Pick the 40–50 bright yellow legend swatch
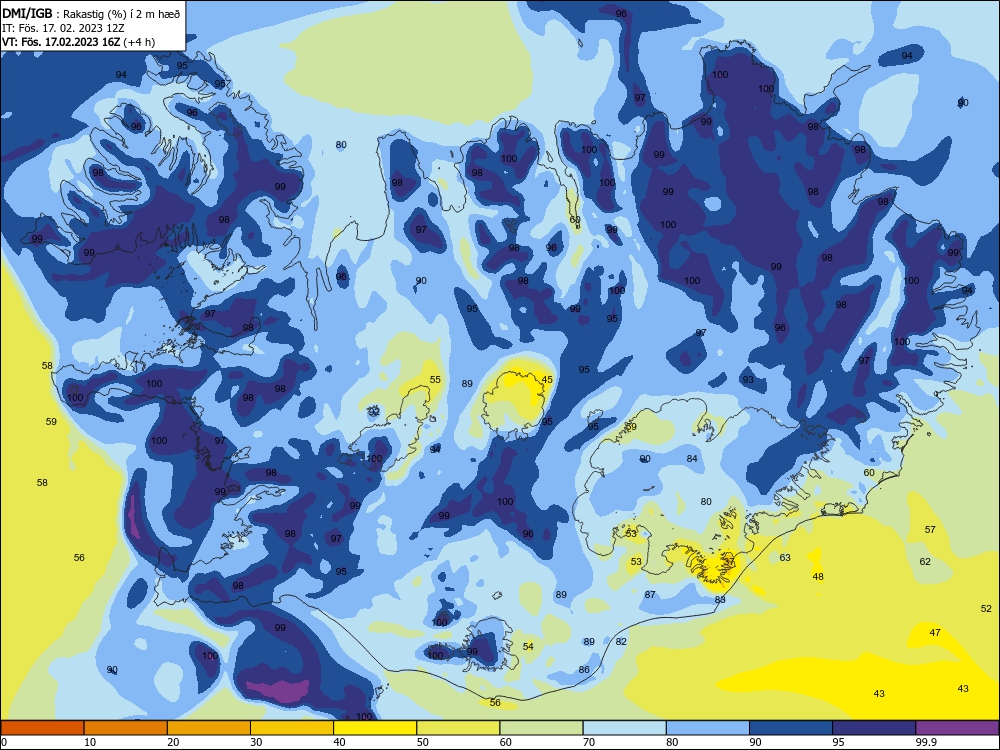1000x750 pixels. (x=375, y=728)
